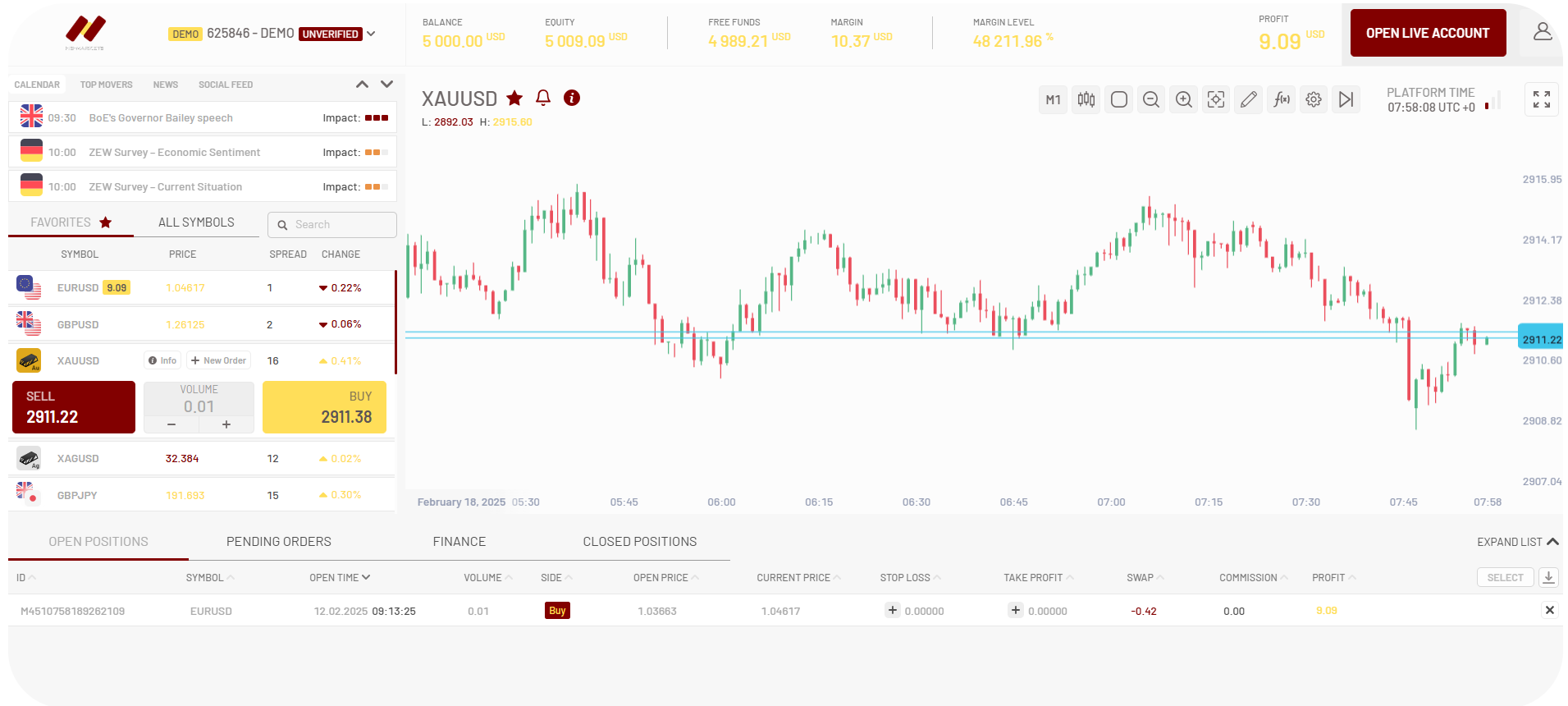
Task: Select the pencil drawing tool
Action: 1248,99
